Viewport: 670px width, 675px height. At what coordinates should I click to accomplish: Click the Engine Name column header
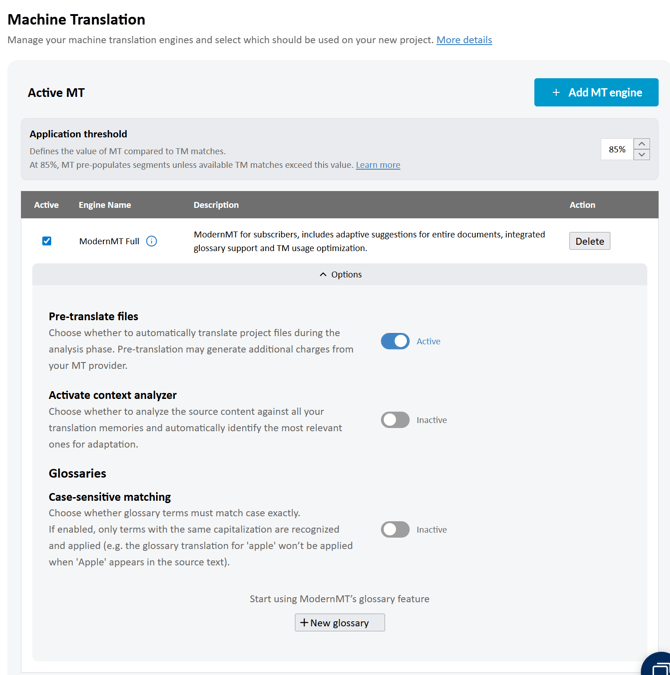click(x=105, y=205)
